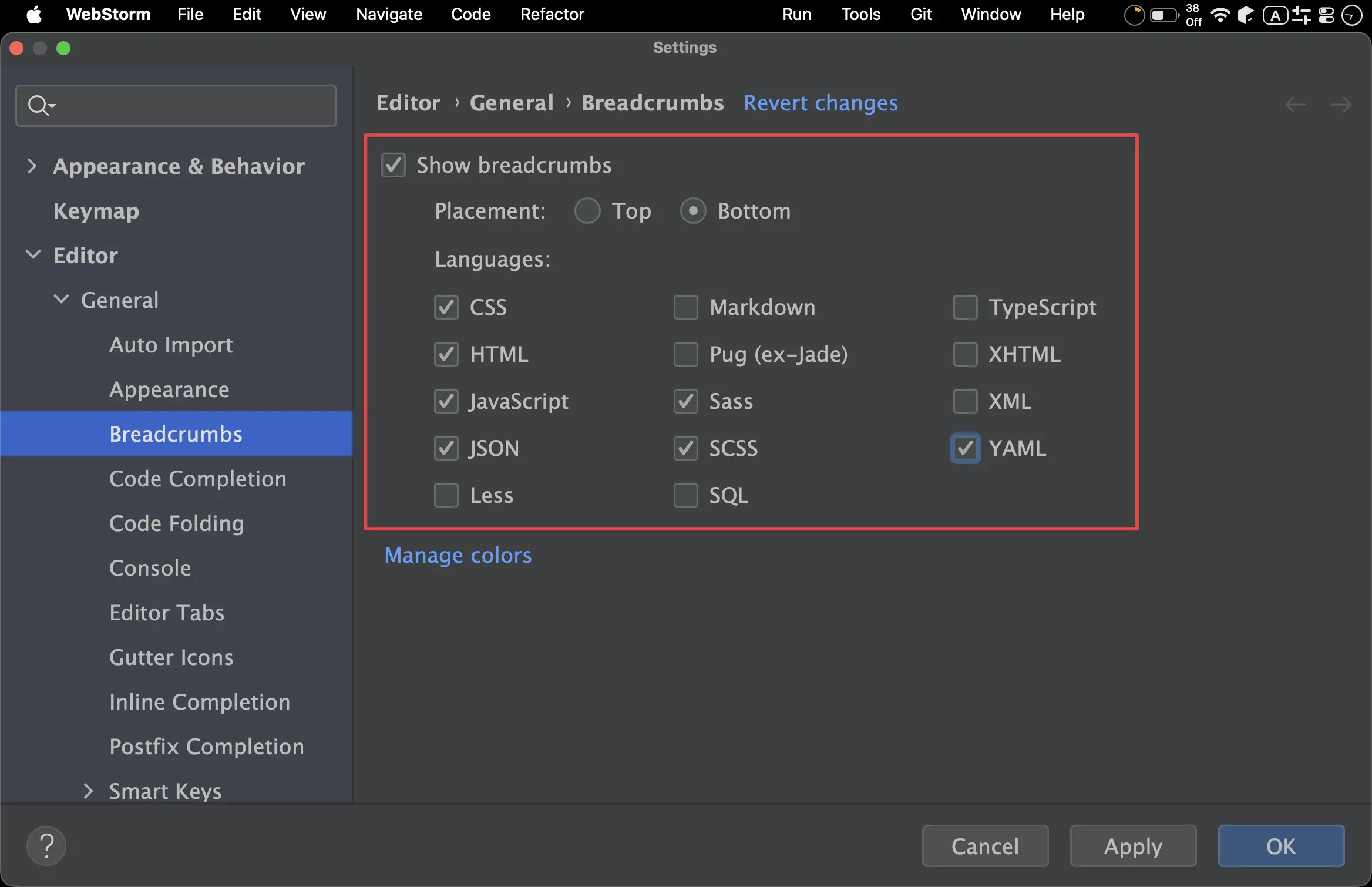Open macOS Control Center icon
Screen dimensions: 1372x887
(x=1326, y=15)
